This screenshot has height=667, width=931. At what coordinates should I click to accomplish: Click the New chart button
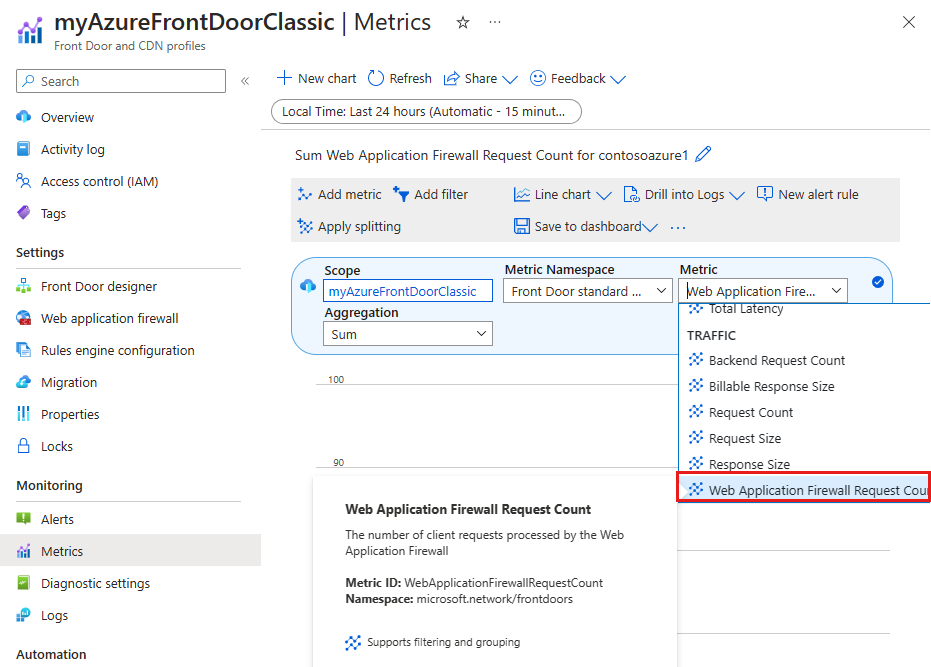(x=316, y=78)
